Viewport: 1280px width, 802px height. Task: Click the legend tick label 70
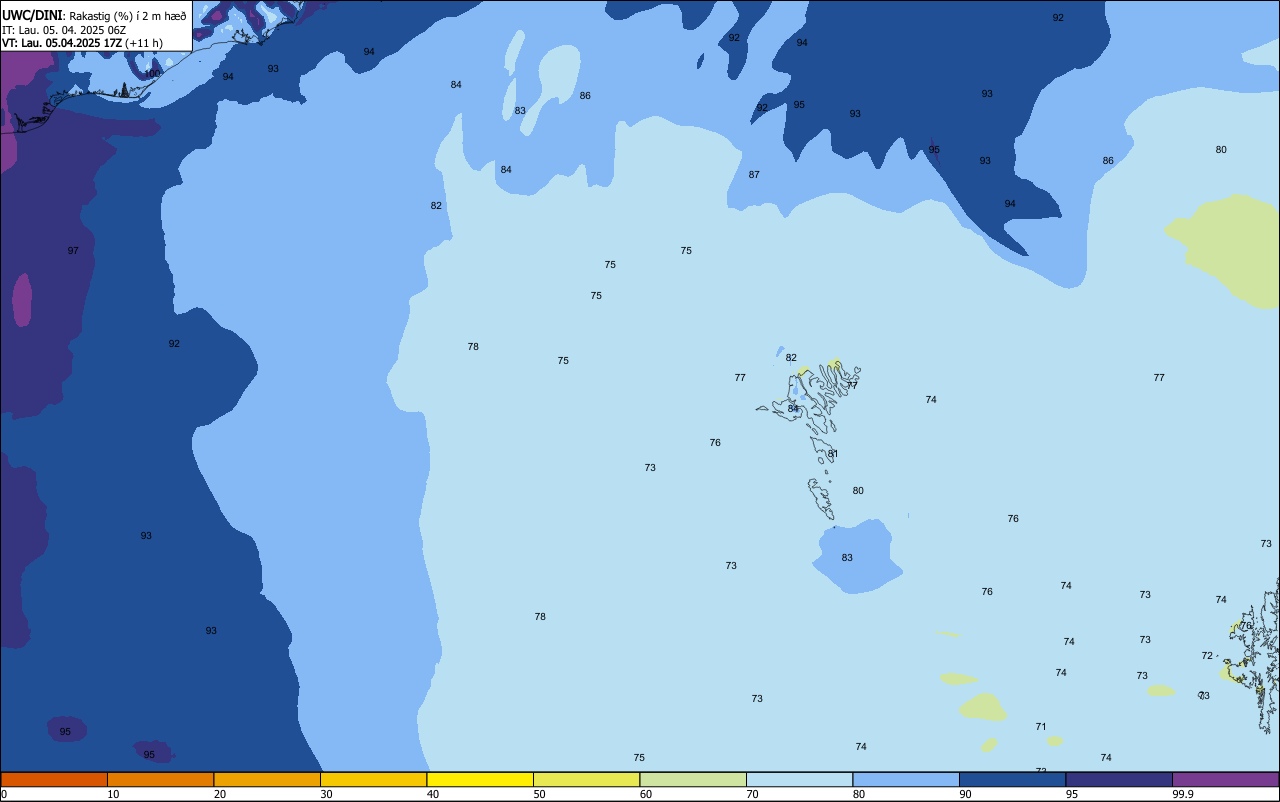[752, 794]
